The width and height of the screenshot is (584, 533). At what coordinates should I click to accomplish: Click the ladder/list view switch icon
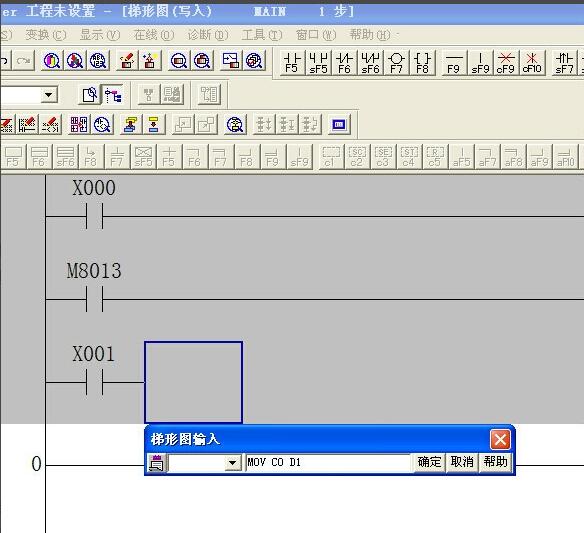(89, 95)
